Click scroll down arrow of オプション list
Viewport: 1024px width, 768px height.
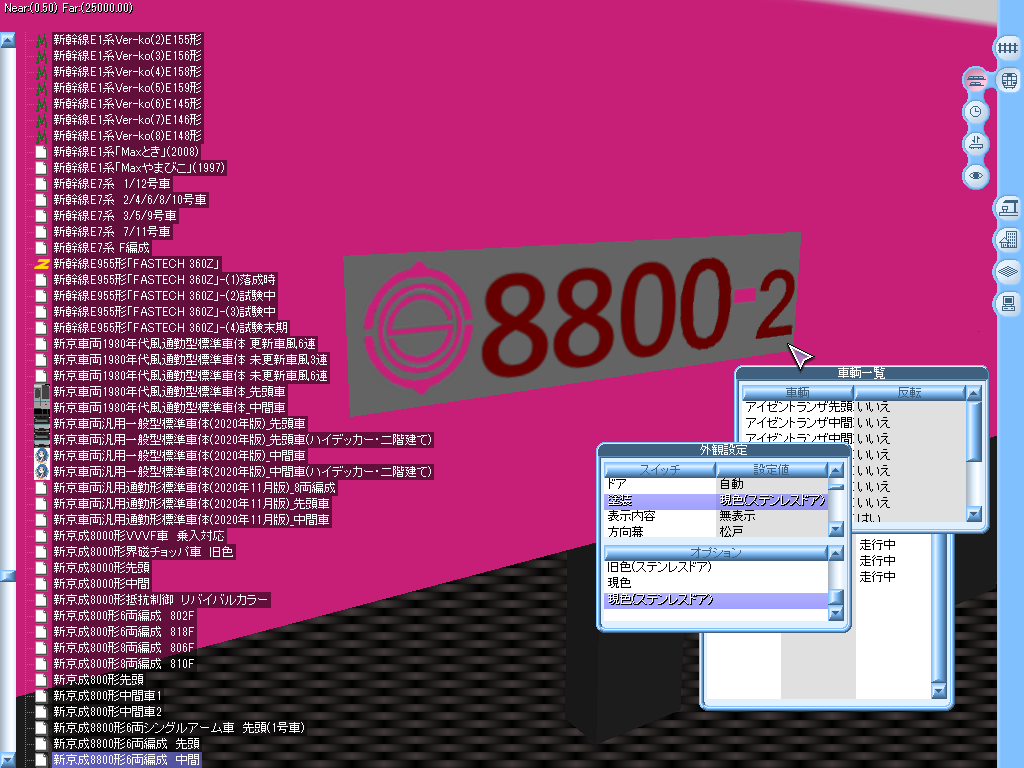tap(836, 613)
